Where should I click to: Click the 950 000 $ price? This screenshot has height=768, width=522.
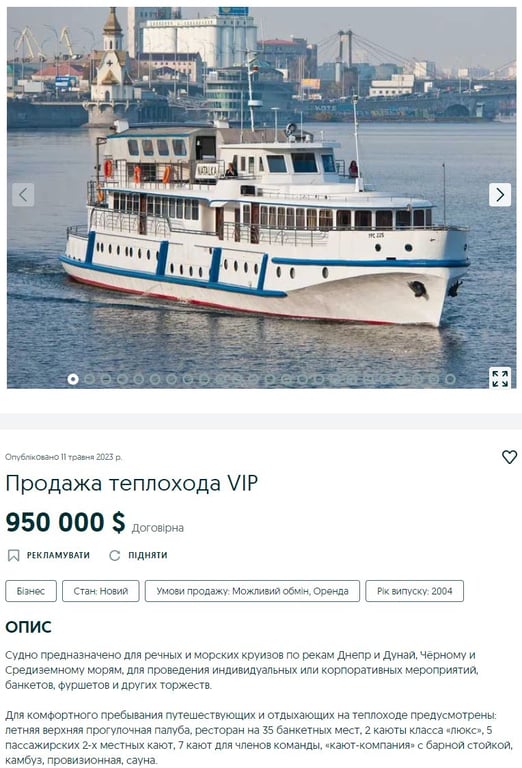pyautogui.click(x=66, y=522)
